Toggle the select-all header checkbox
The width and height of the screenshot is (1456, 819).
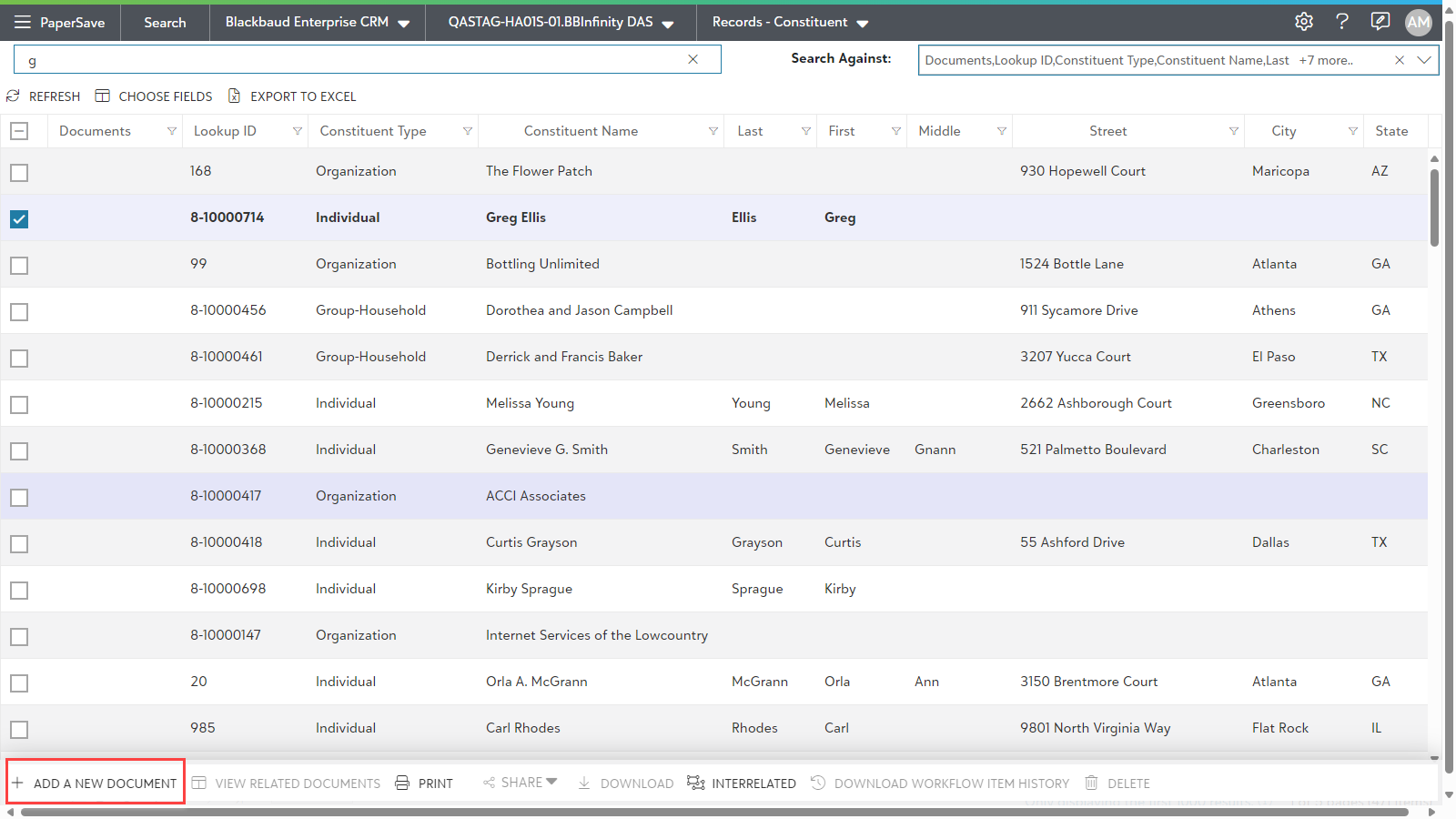coord(19,131)
